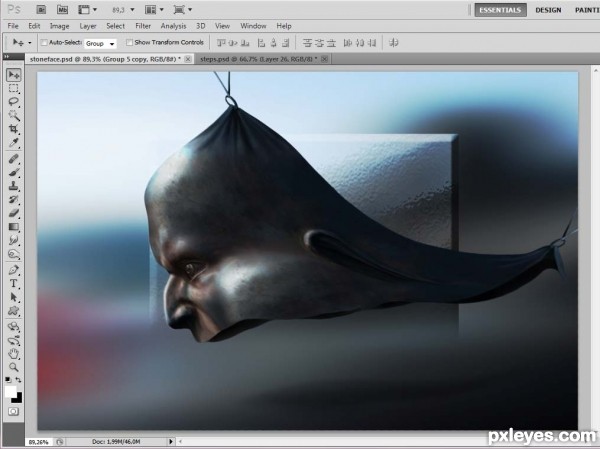Click Distribute Horizontal Centers icon
This screenshot has height=449, width=600.
coord(360,42)
